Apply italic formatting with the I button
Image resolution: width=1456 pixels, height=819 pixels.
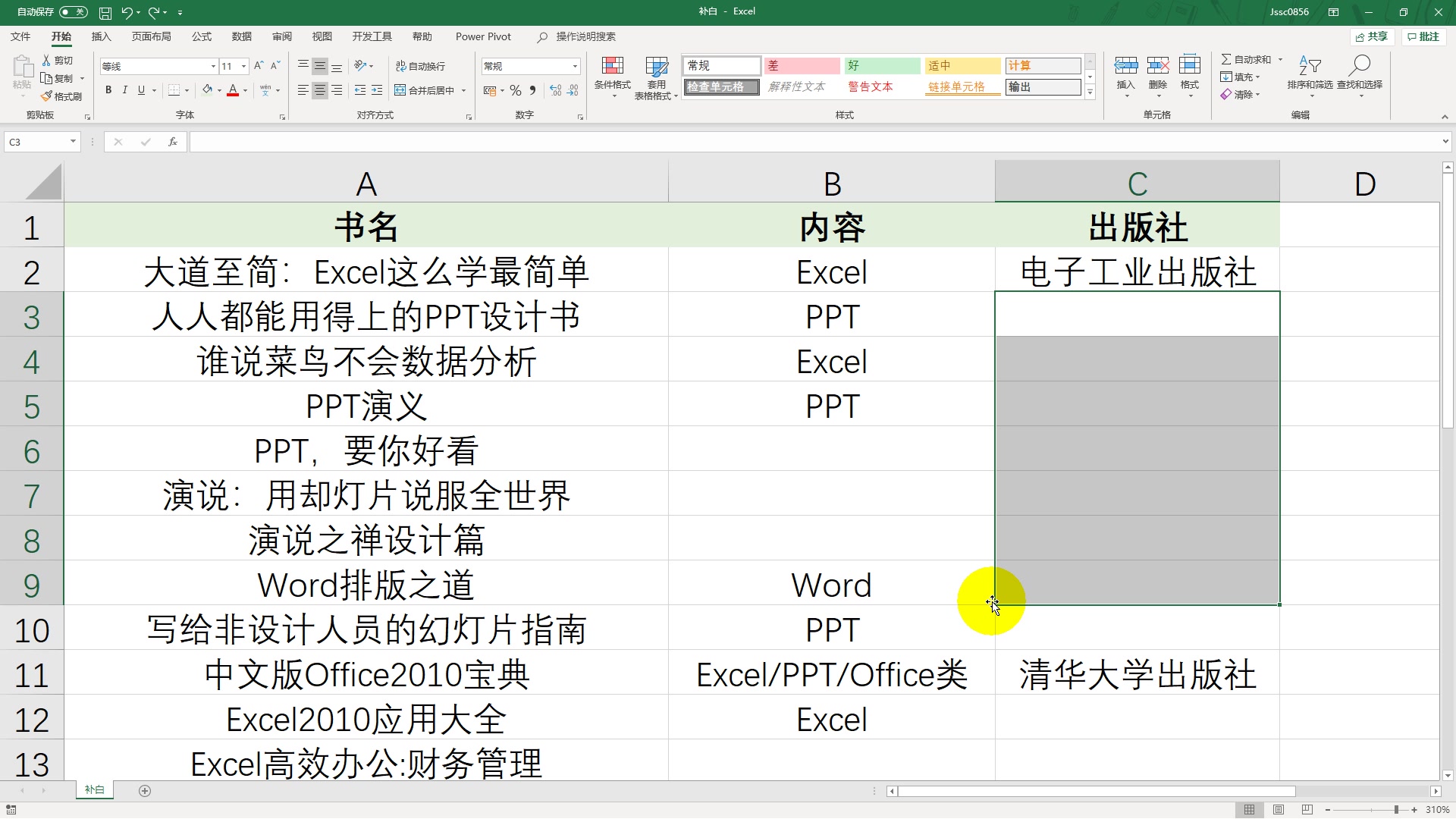[x=125, y=90]
